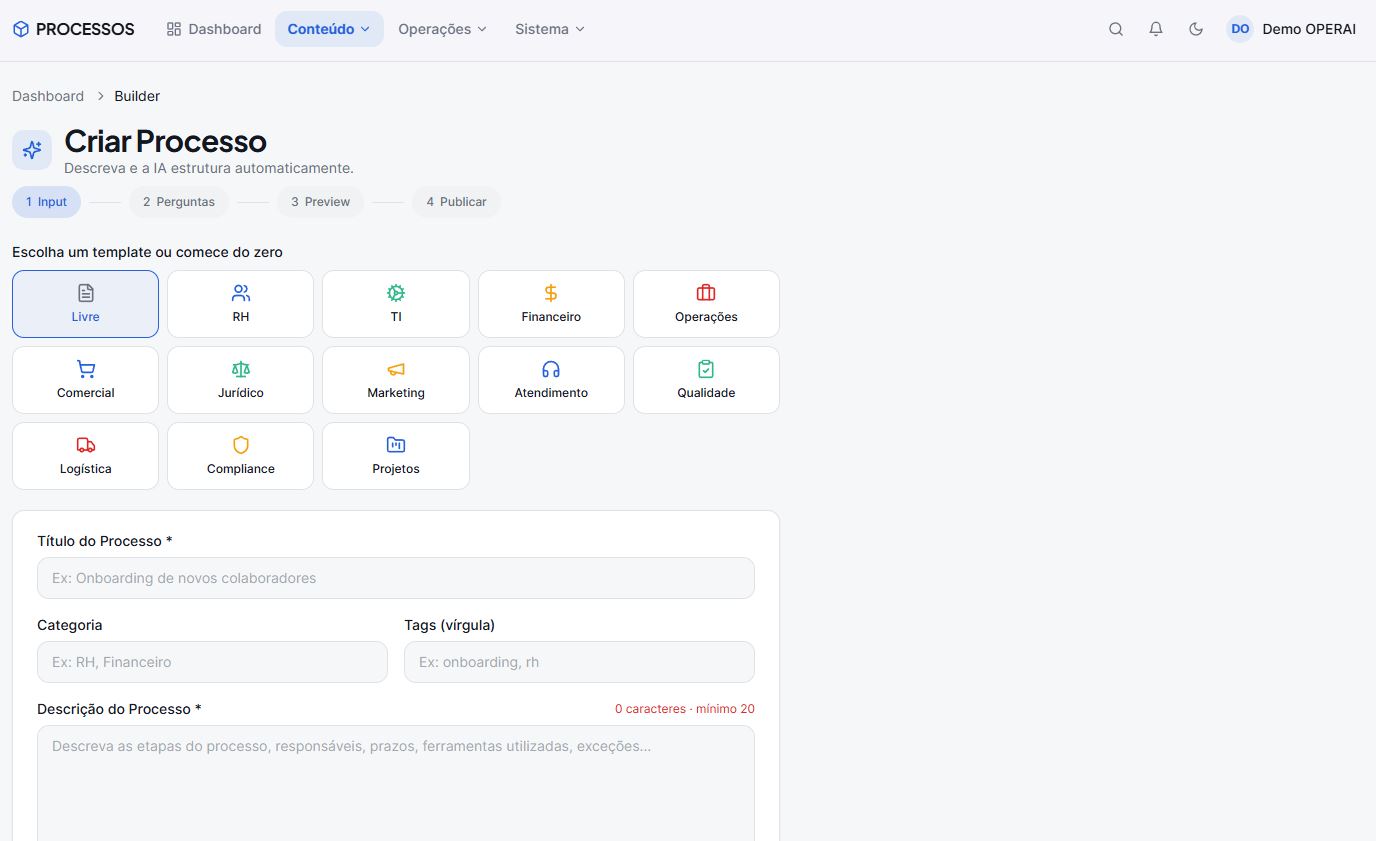Select the Livre blank template

(x=85, y=304)
